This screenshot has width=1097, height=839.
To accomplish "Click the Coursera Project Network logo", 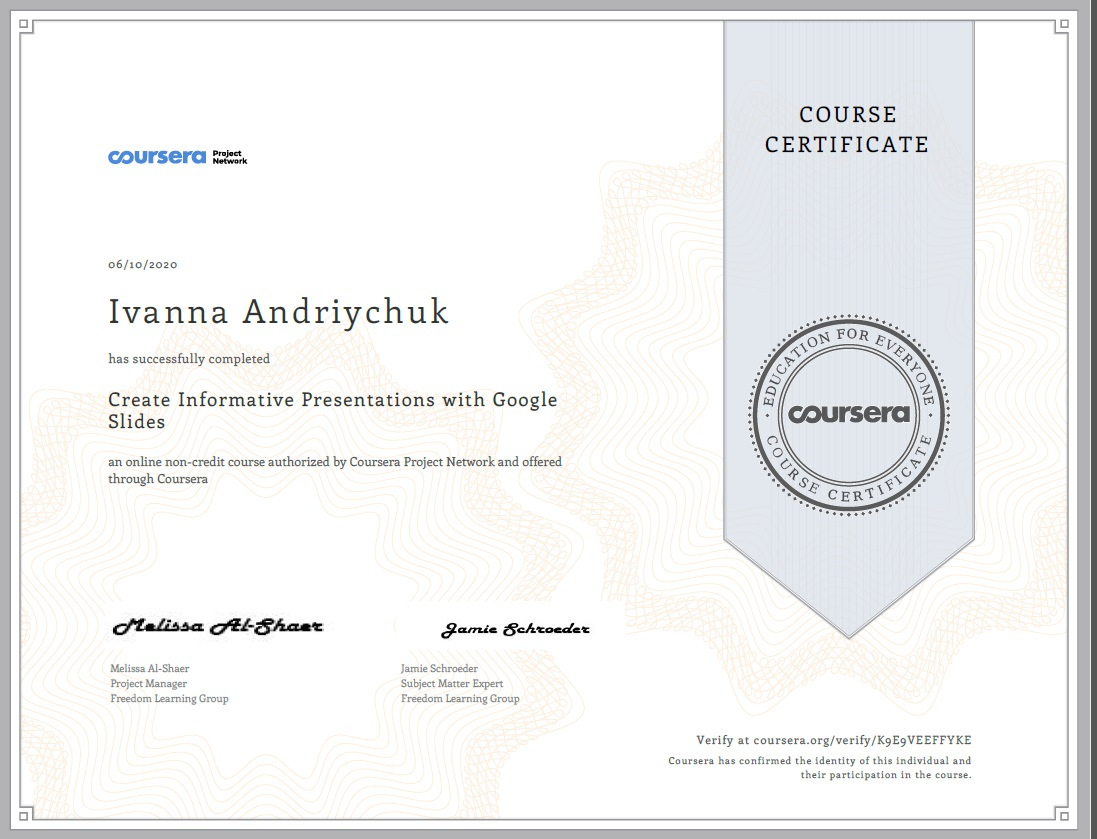I will (x=177, y=157).
